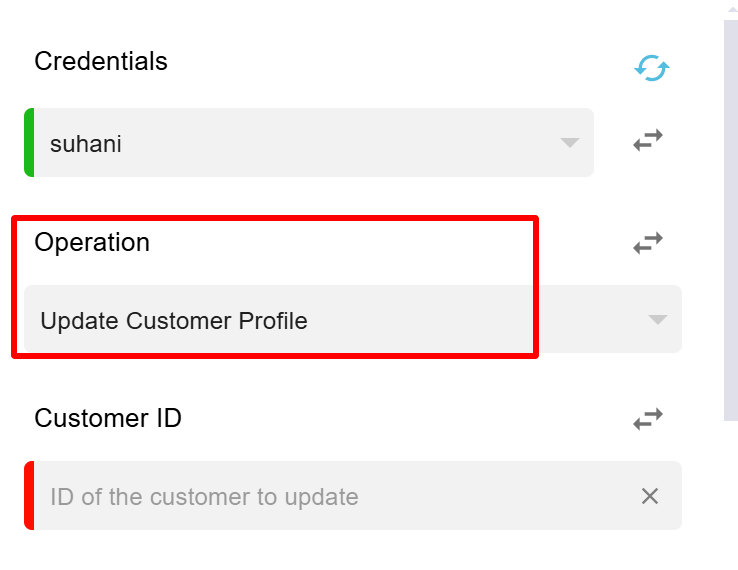Click the Customer ID section label
The image size is (738, 570).
(x=108, y=418)
